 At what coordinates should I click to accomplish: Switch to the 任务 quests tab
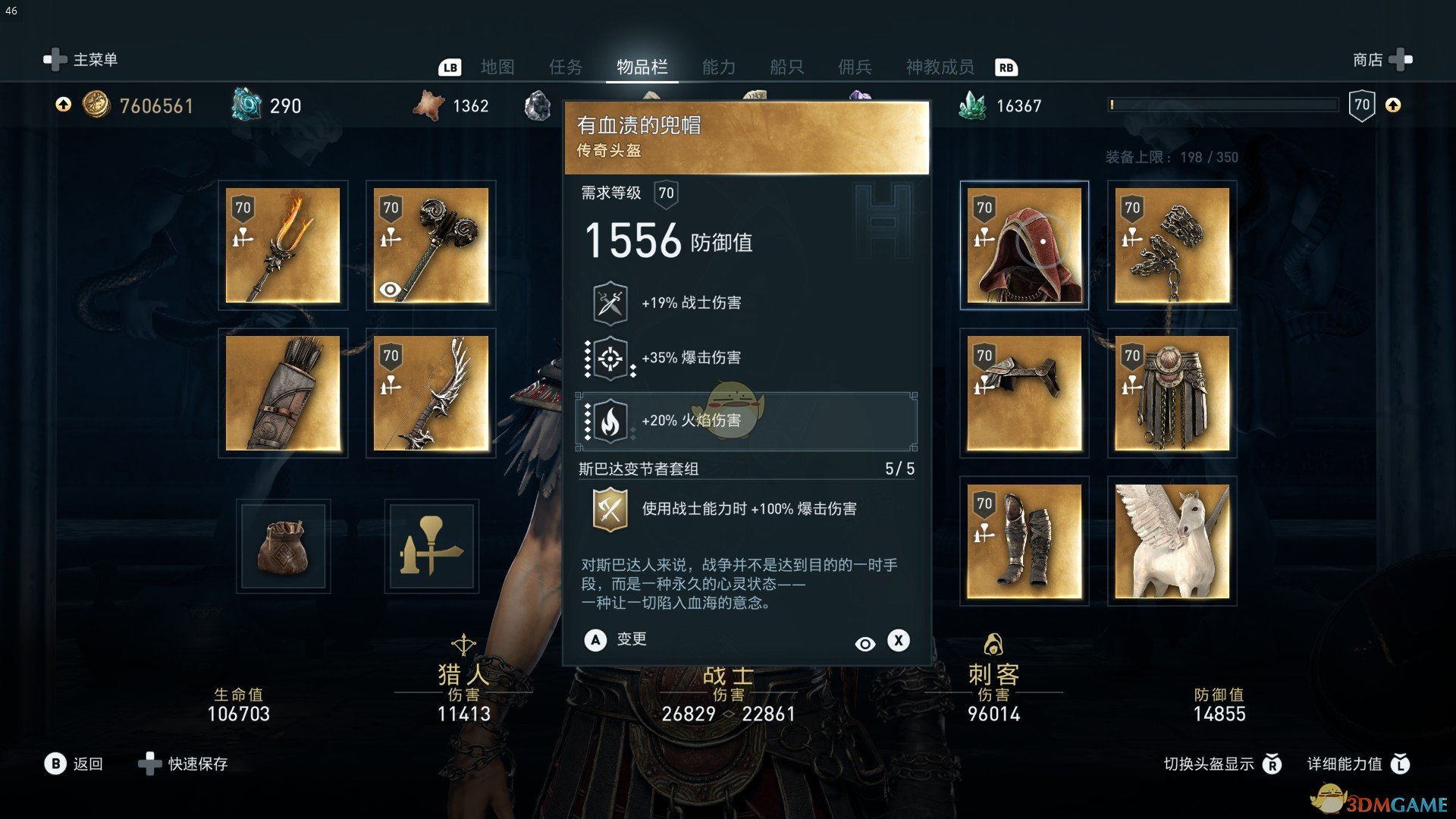[566, 67]
